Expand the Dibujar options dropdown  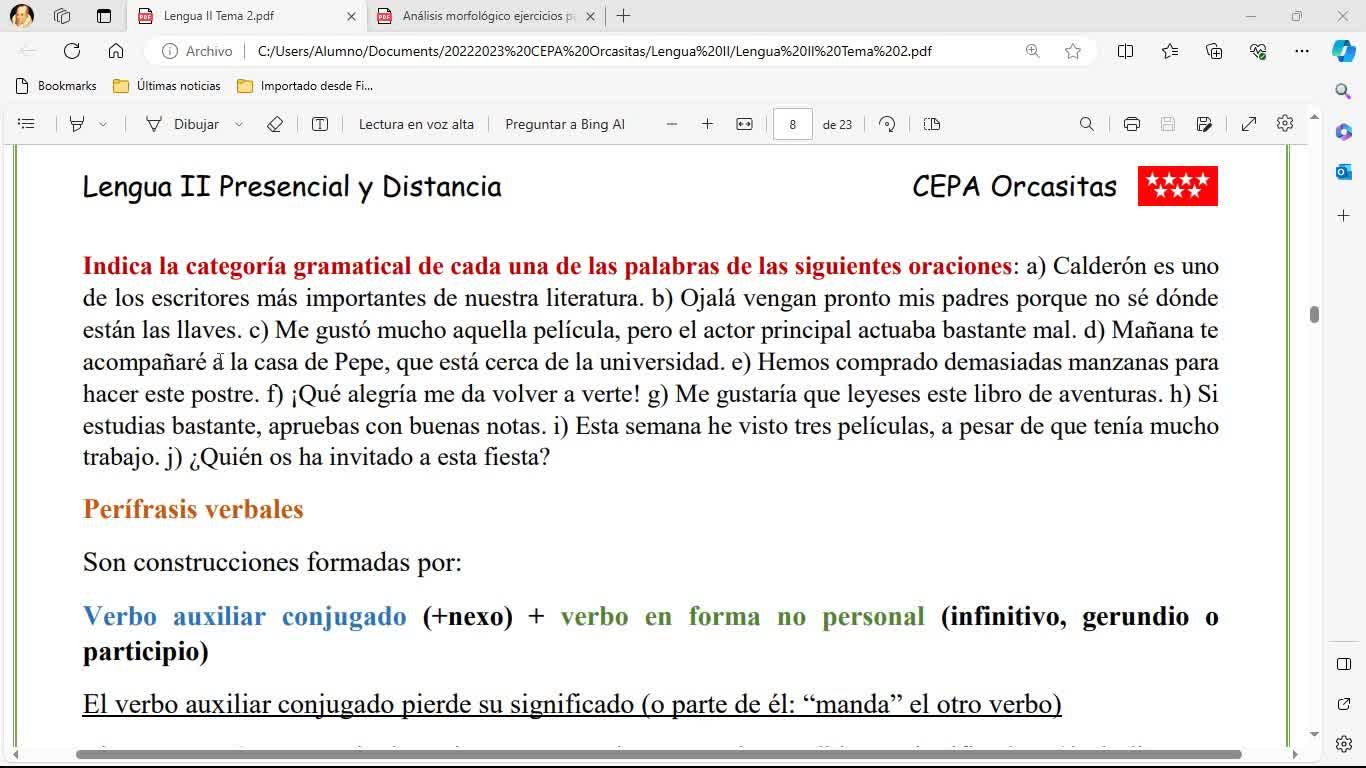point(239,124)
